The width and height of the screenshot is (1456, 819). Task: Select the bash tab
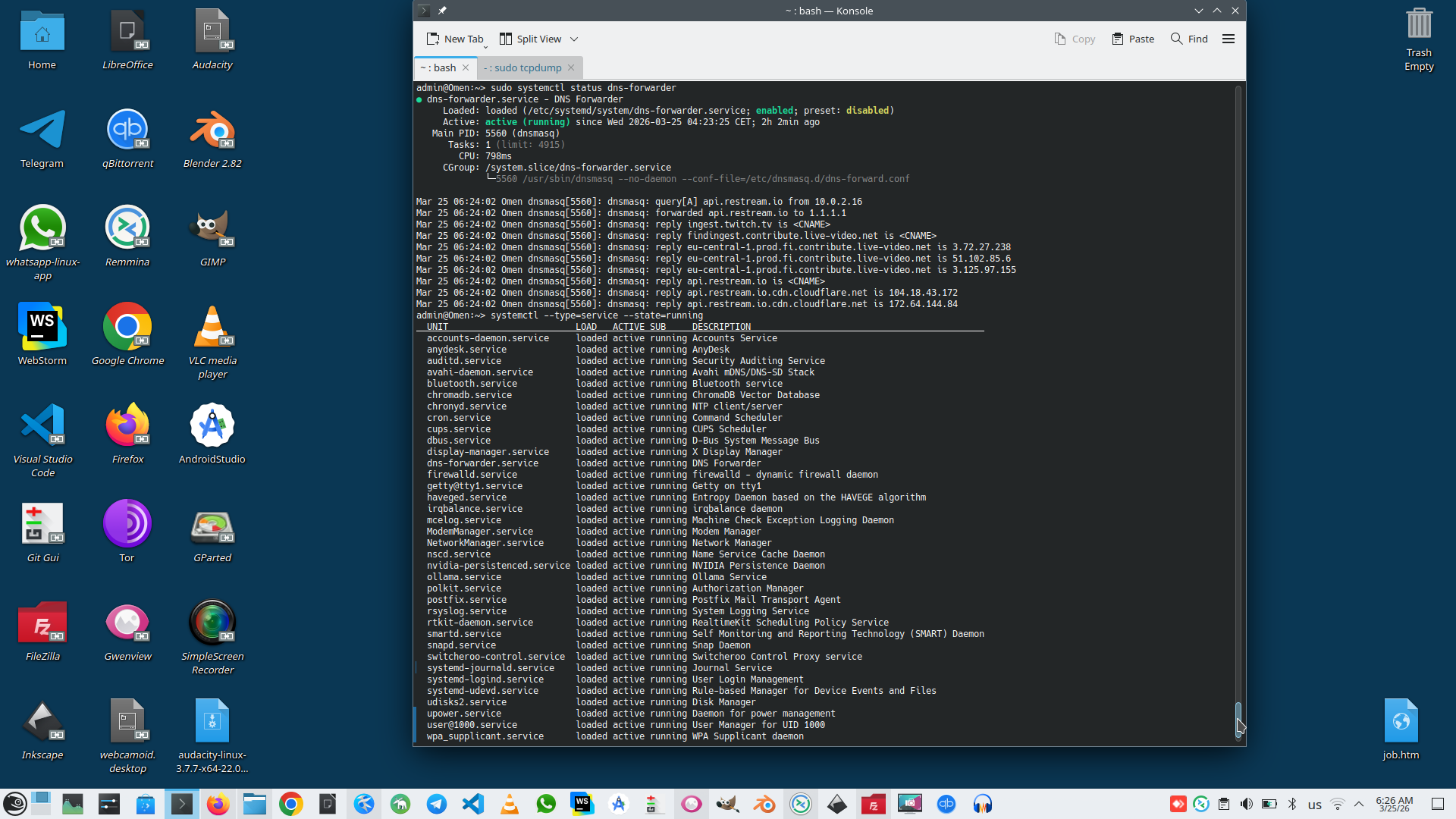point(438,67)
